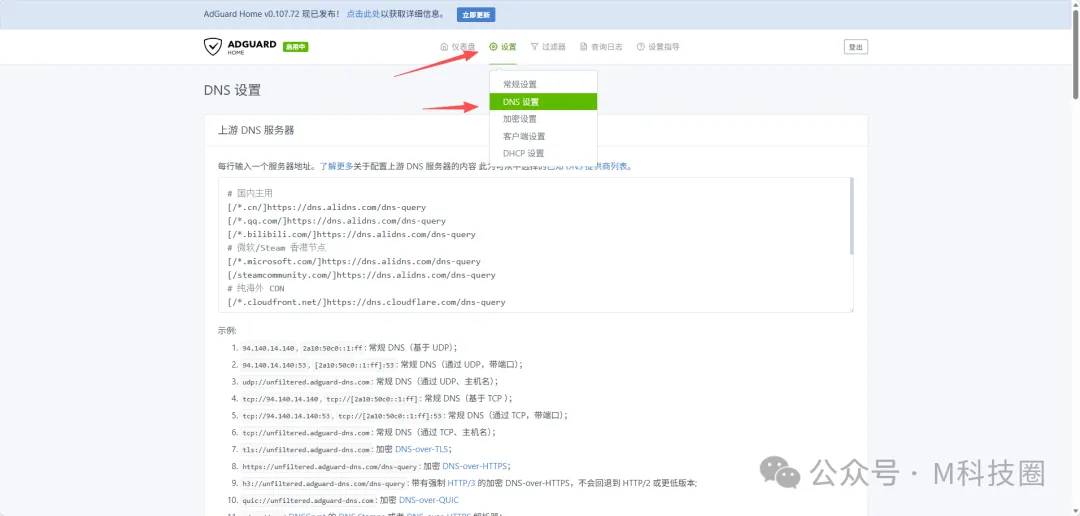Open the DNS-over-HTTPS link in example 8
Viewport: 1080px width, 516px height.
tap(475, 466)
